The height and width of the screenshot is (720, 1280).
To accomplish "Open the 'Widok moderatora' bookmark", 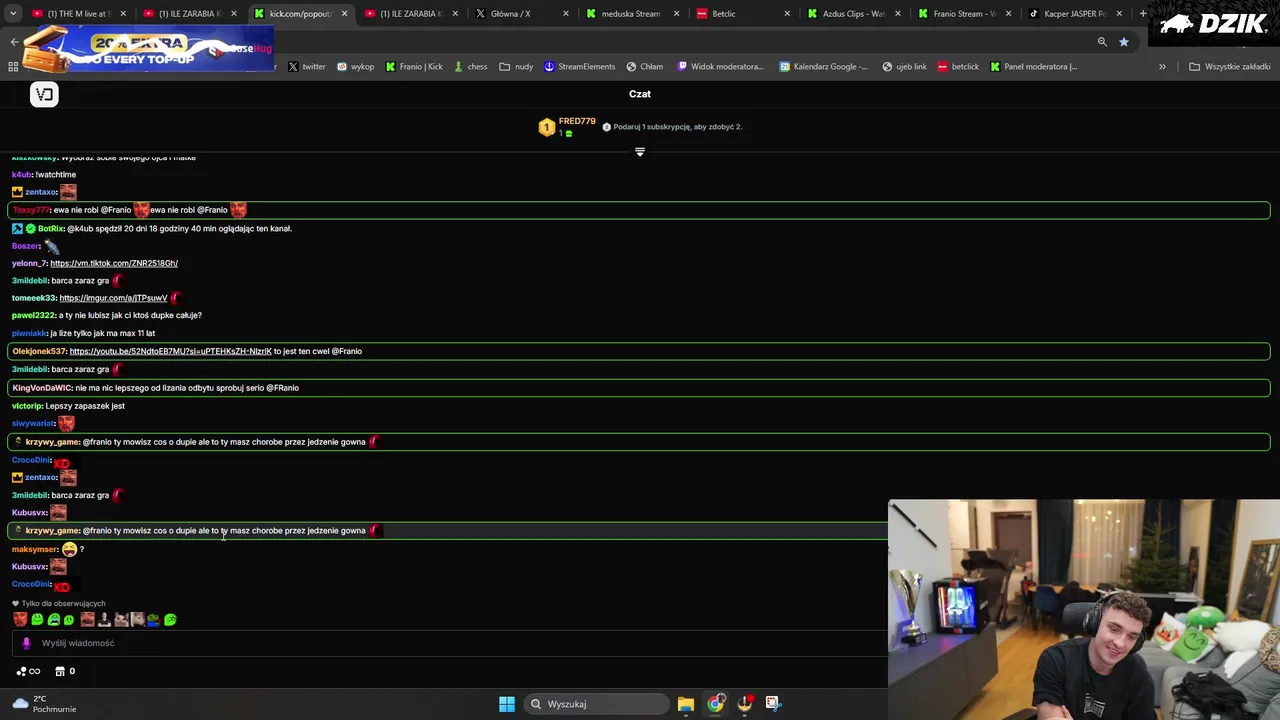I will tap(720, 67).
